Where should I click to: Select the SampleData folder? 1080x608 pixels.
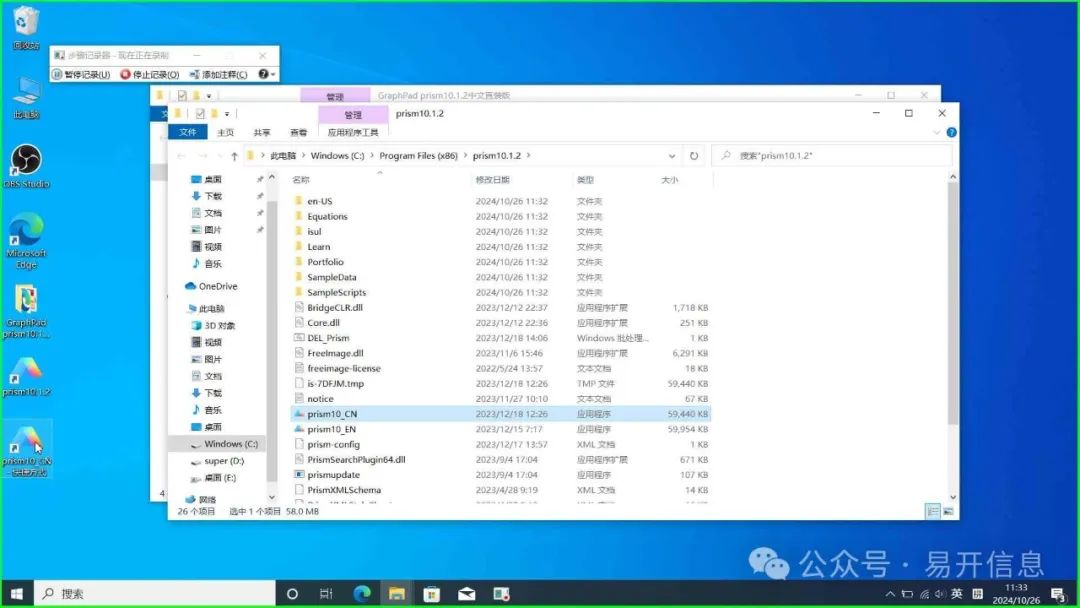tap(331, 277)
